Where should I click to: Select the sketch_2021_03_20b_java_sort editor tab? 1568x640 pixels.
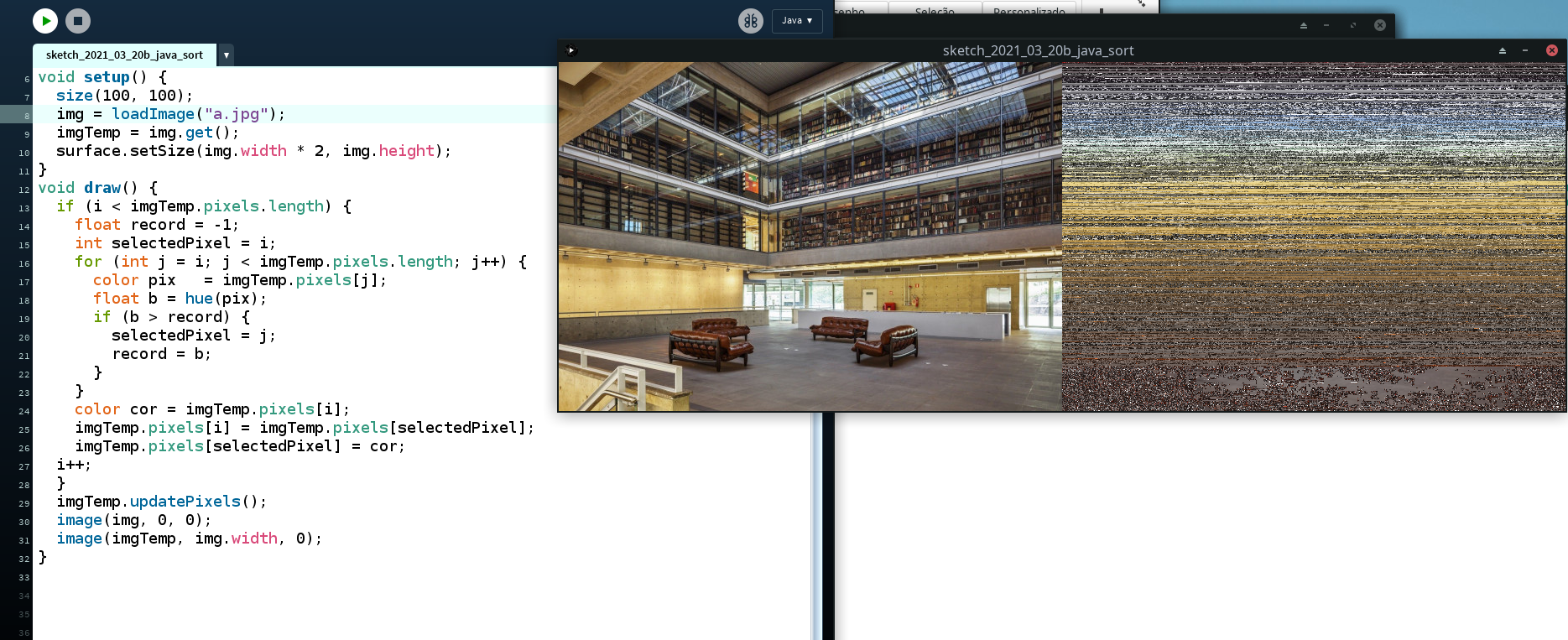pyautogui.click(x=124, y=55)
